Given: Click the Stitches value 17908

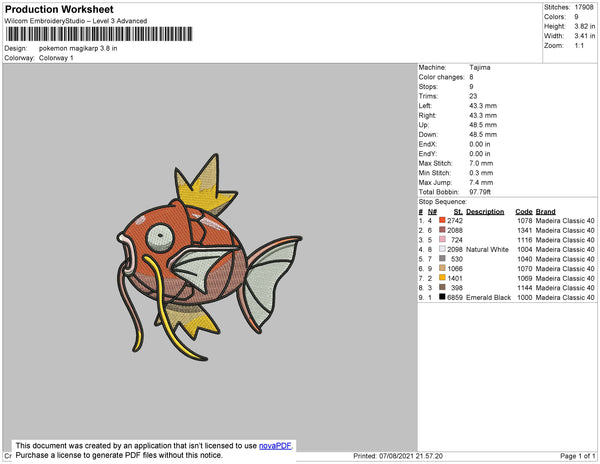Looking at the screenshot, I should (x=584, y=7).
